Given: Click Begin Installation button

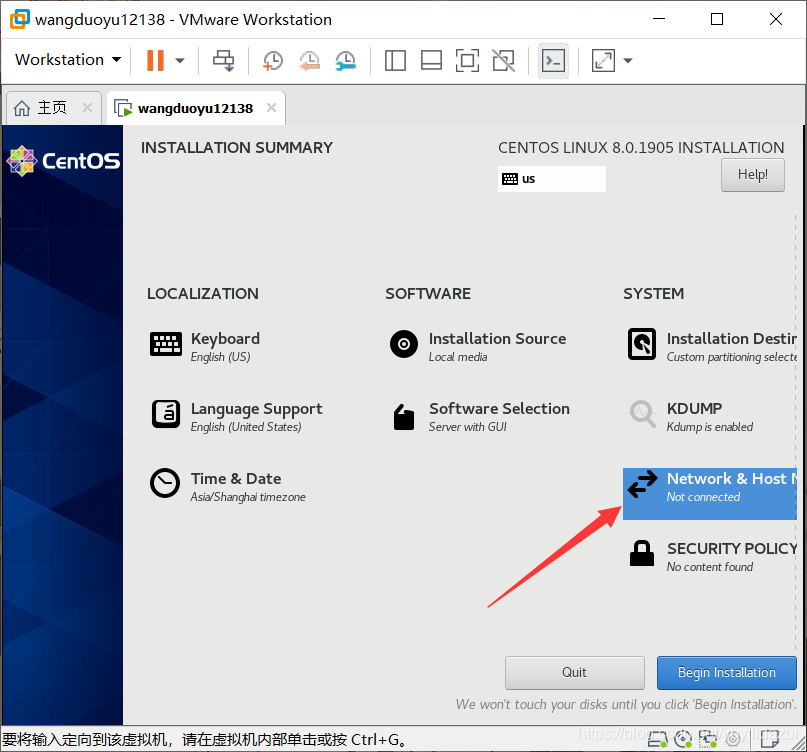Looking at the screenshot, I should pyautogui.click(x=726, y=672).
